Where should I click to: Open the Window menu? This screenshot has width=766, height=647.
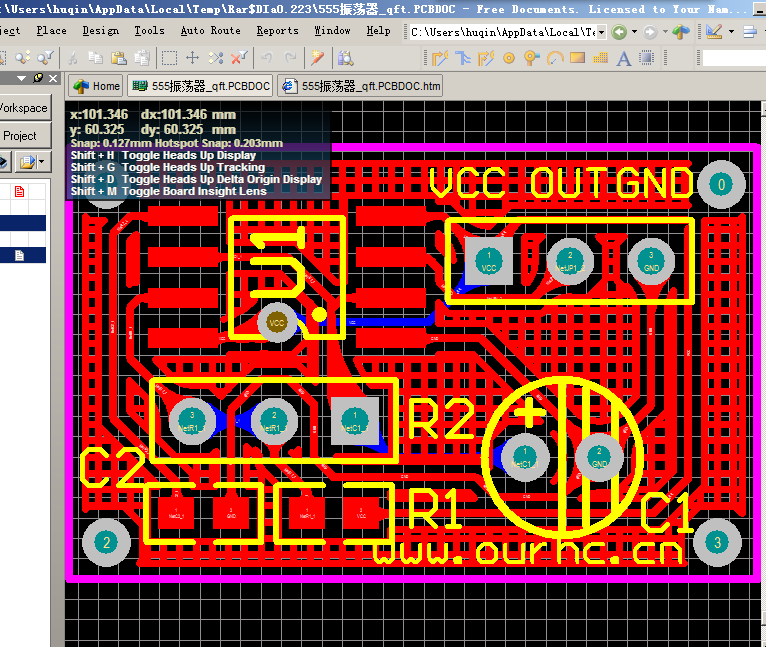(x=332, y=30)
